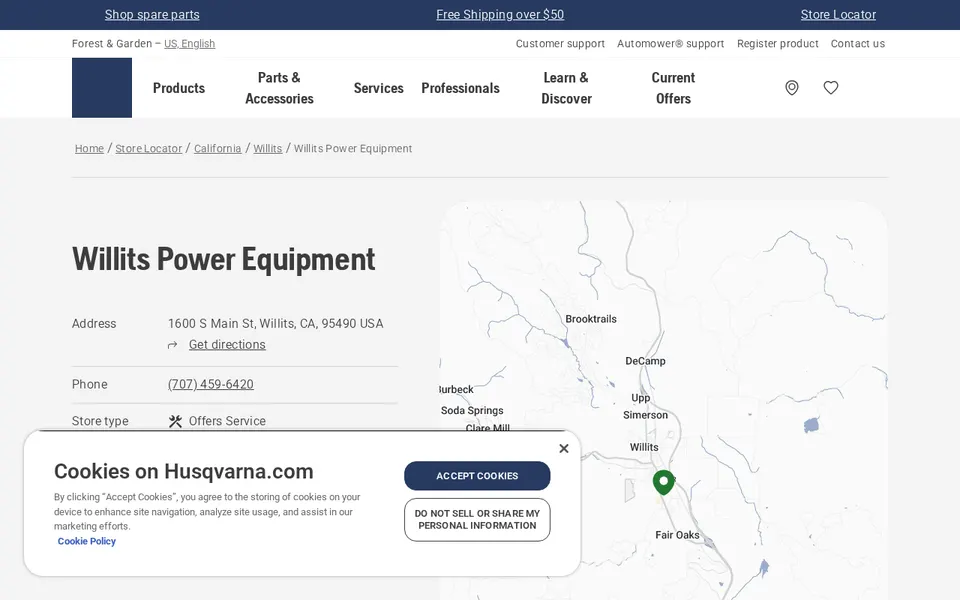Click the Get directions arrow icon
Screen dimensions: 960x600
click(x=173, y=345)
